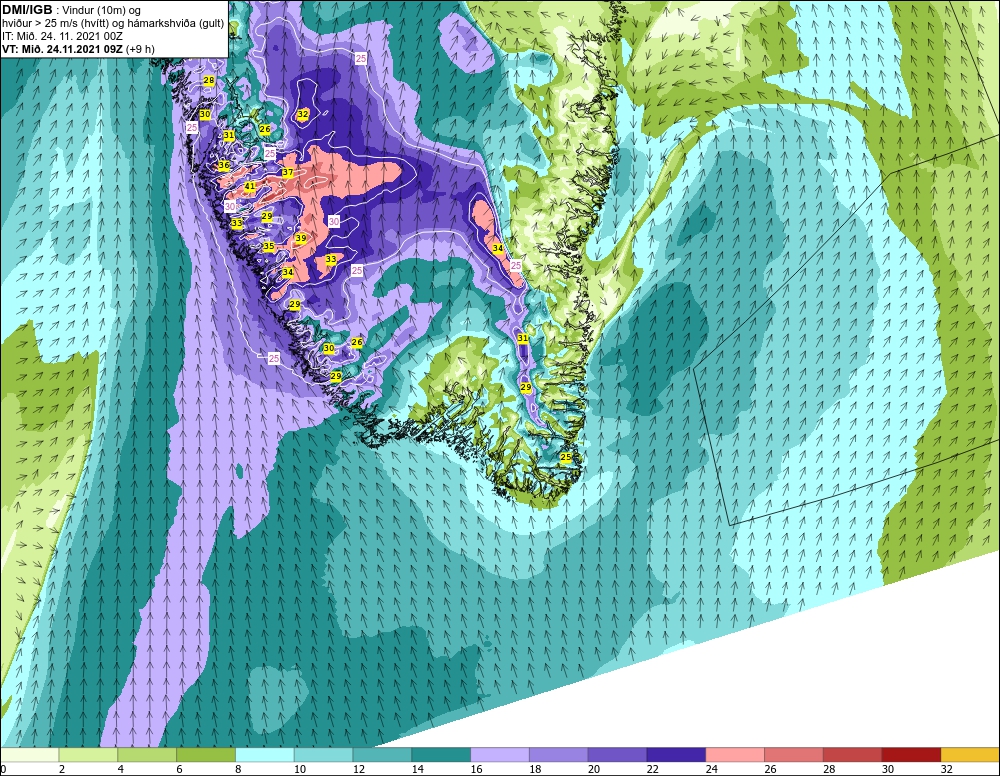Image resolution: width=1000 pixels, height=776 pixels.
Task: Select the 'VT: Mið. 24.11.2021 09Z' valid time
Action: coord(62,48)
